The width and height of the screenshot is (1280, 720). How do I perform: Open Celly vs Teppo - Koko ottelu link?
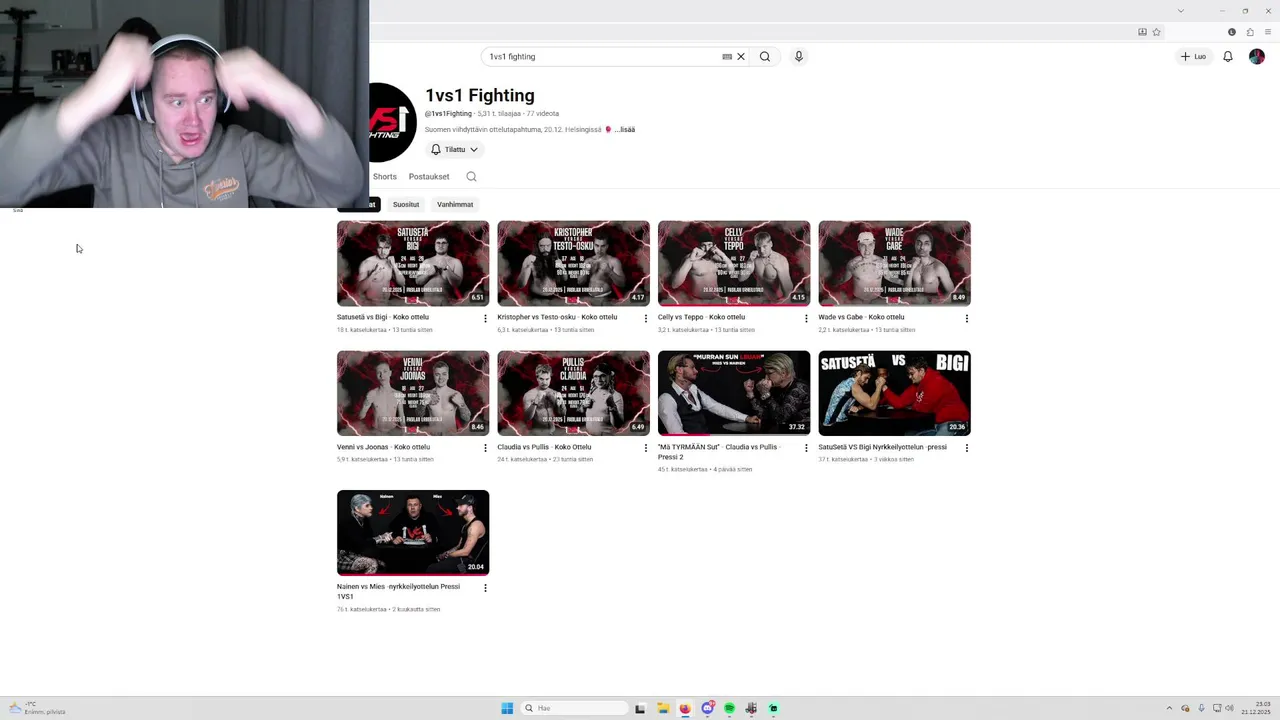(x=701, y=317)
